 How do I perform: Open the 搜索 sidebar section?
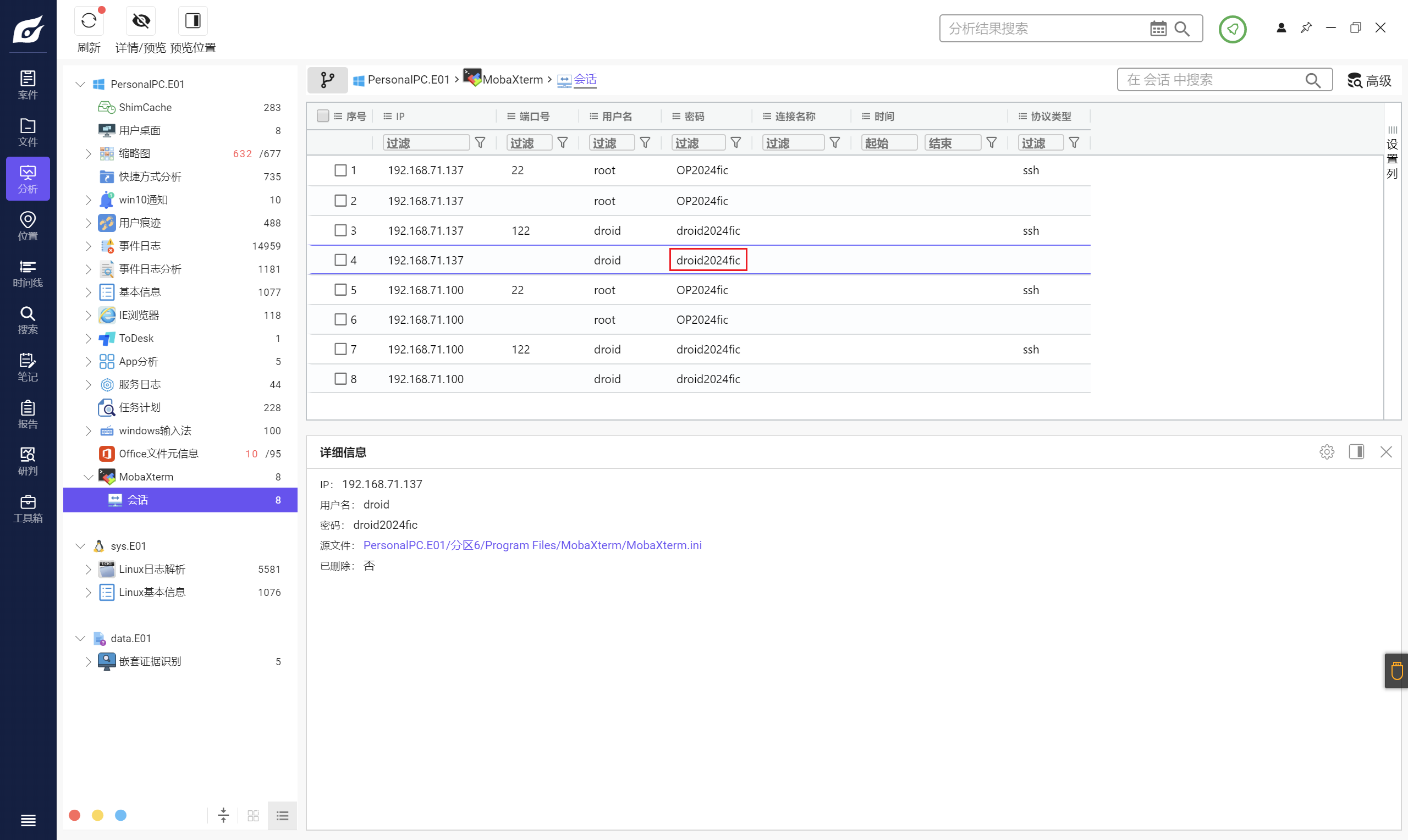point(28,320)
